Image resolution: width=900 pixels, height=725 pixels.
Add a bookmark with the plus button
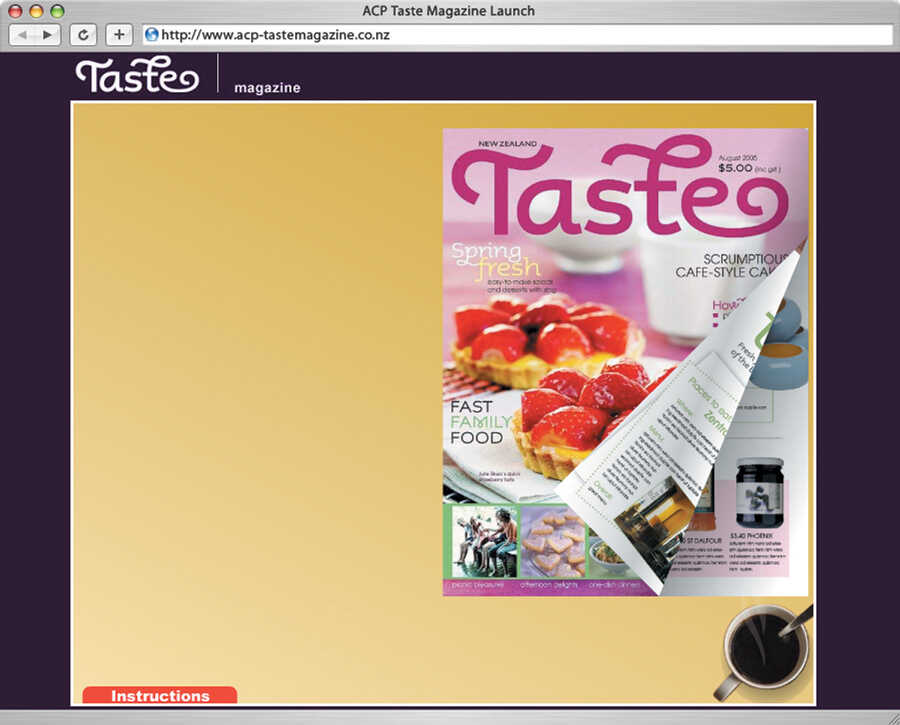pos(119,35)
